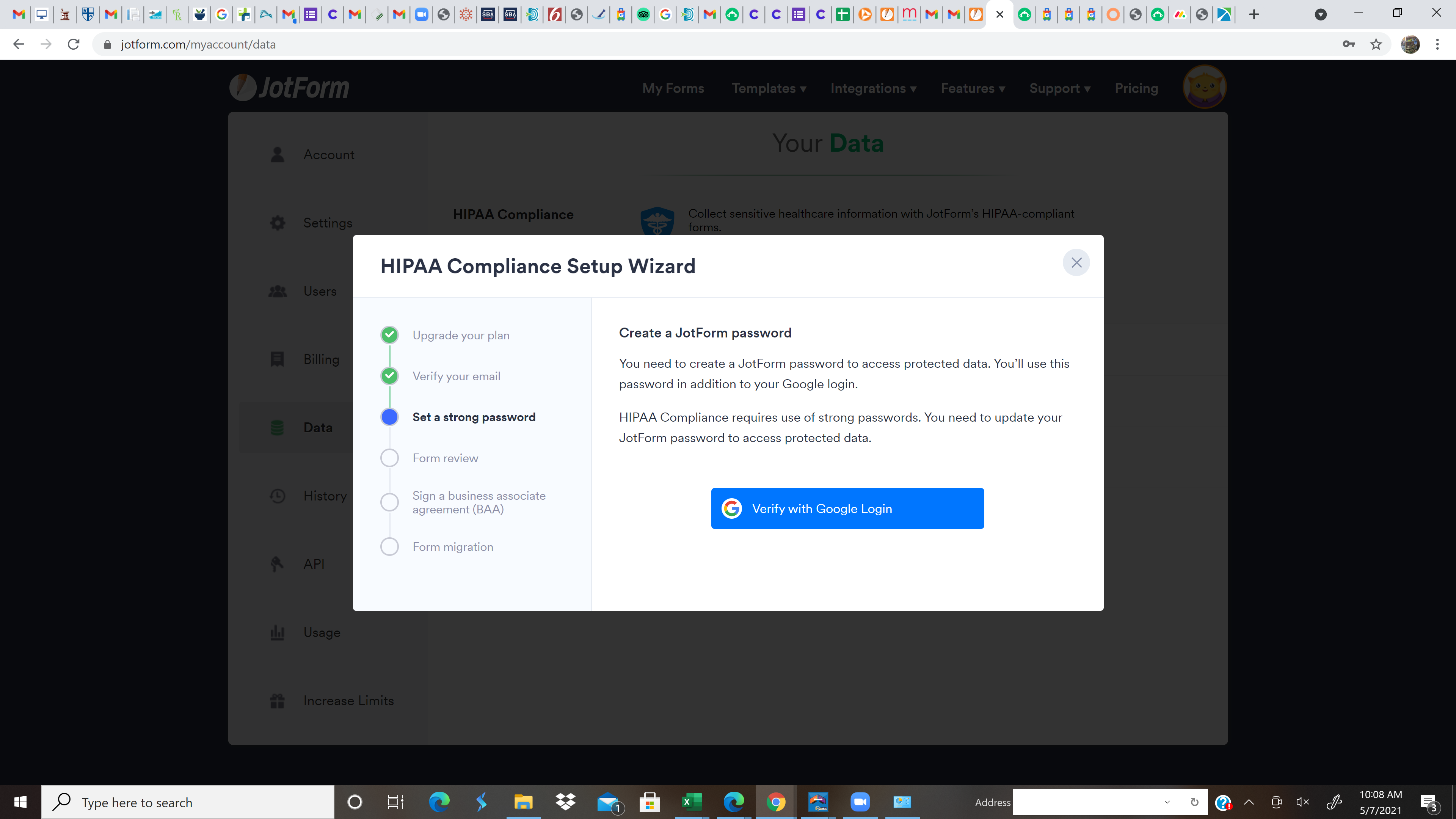Click the JotForm logo
The image size is (1456, 819).
point(289,88)
